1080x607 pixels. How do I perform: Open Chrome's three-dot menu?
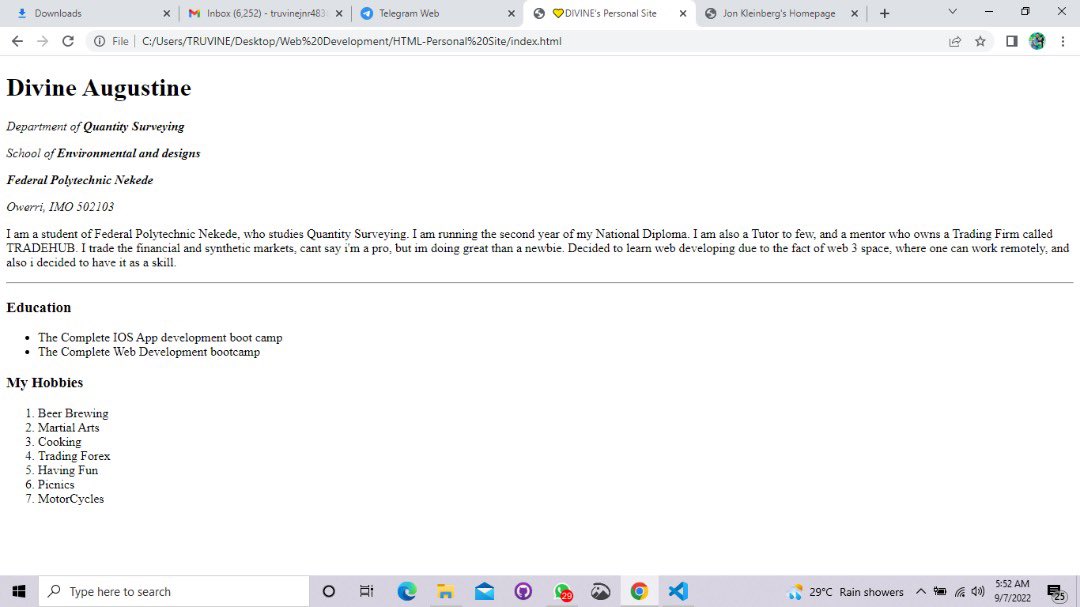[1064, 42]
